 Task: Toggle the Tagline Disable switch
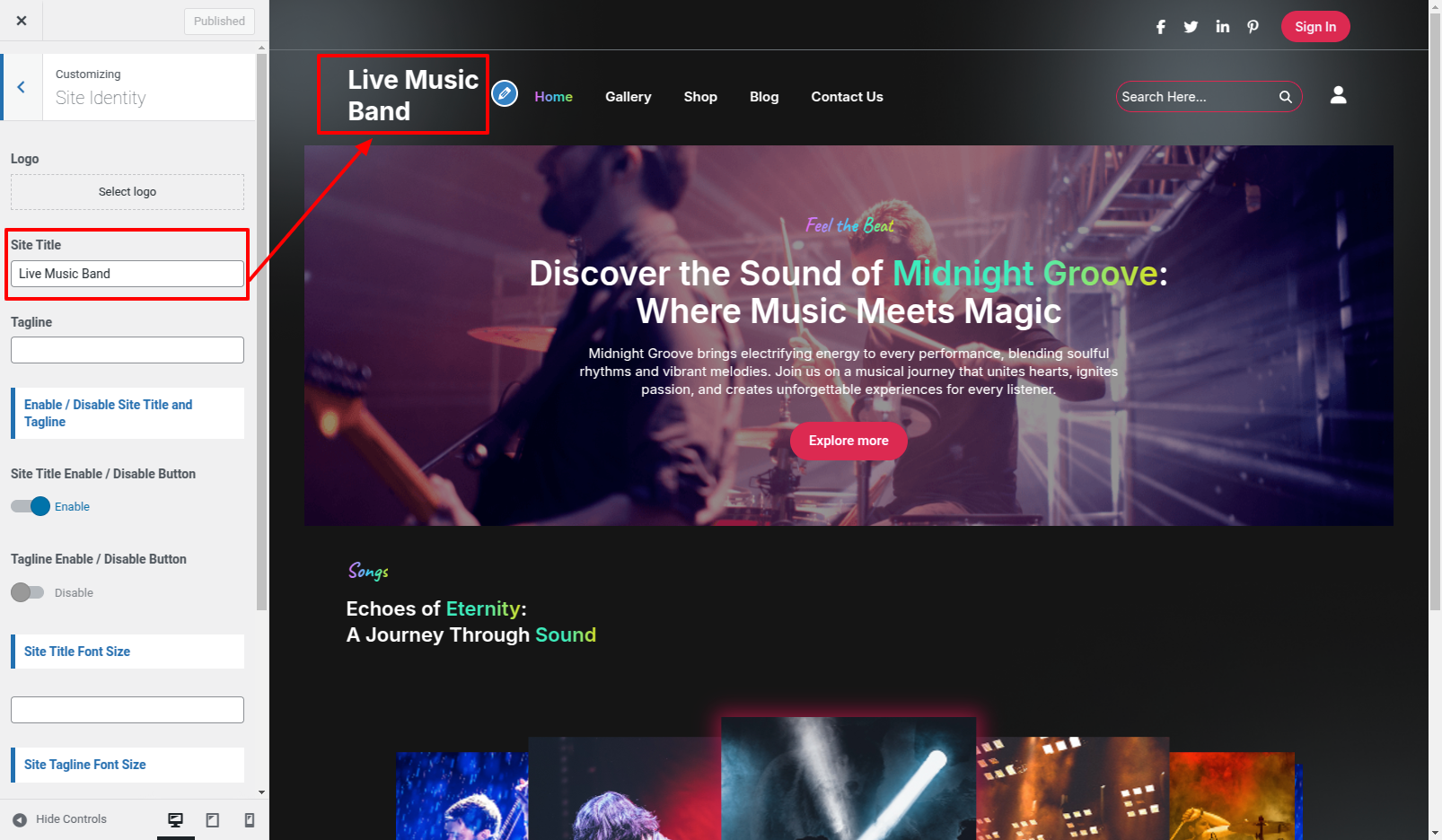[x=27, y=592]
